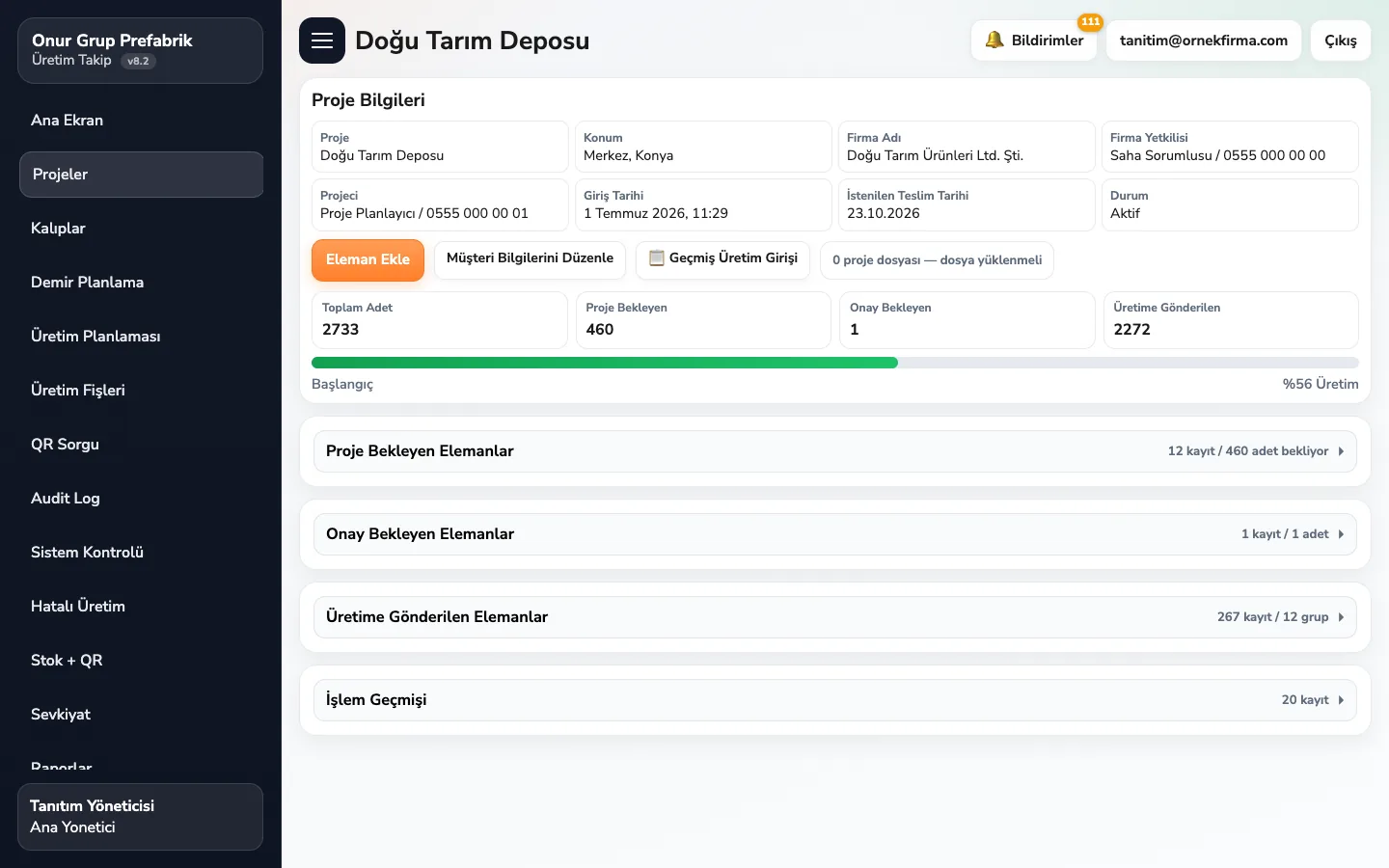Click the Durum Aktif field
1389x868 pixels.
pyautogui.click(x=1230, y=204)
